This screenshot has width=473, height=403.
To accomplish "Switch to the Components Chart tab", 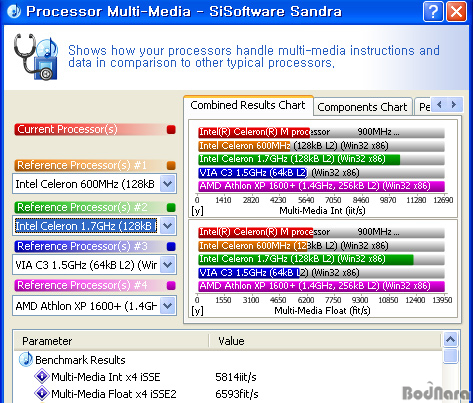I will (x=362, y=107).
